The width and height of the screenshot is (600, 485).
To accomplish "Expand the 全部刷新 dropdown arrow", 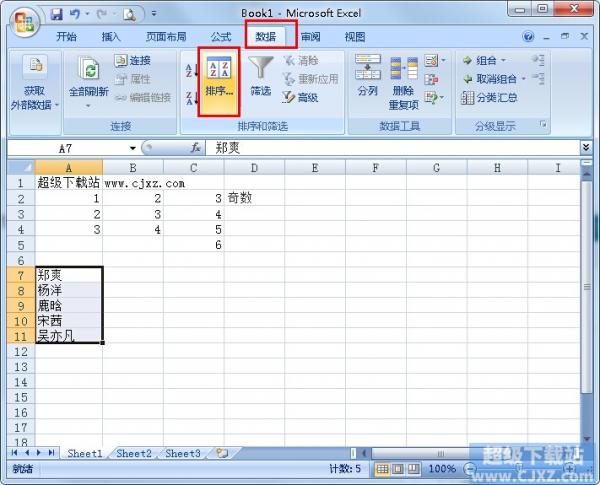I will [88, 106].
